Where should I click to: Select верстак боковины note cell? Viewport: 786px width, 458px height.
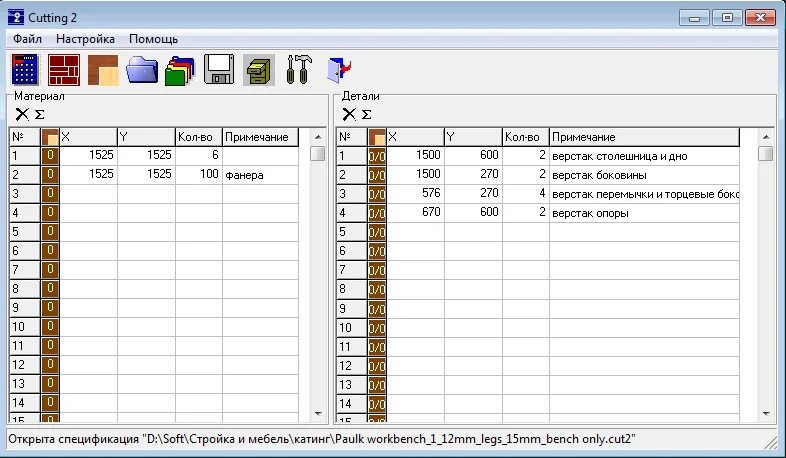click(644, 175)
